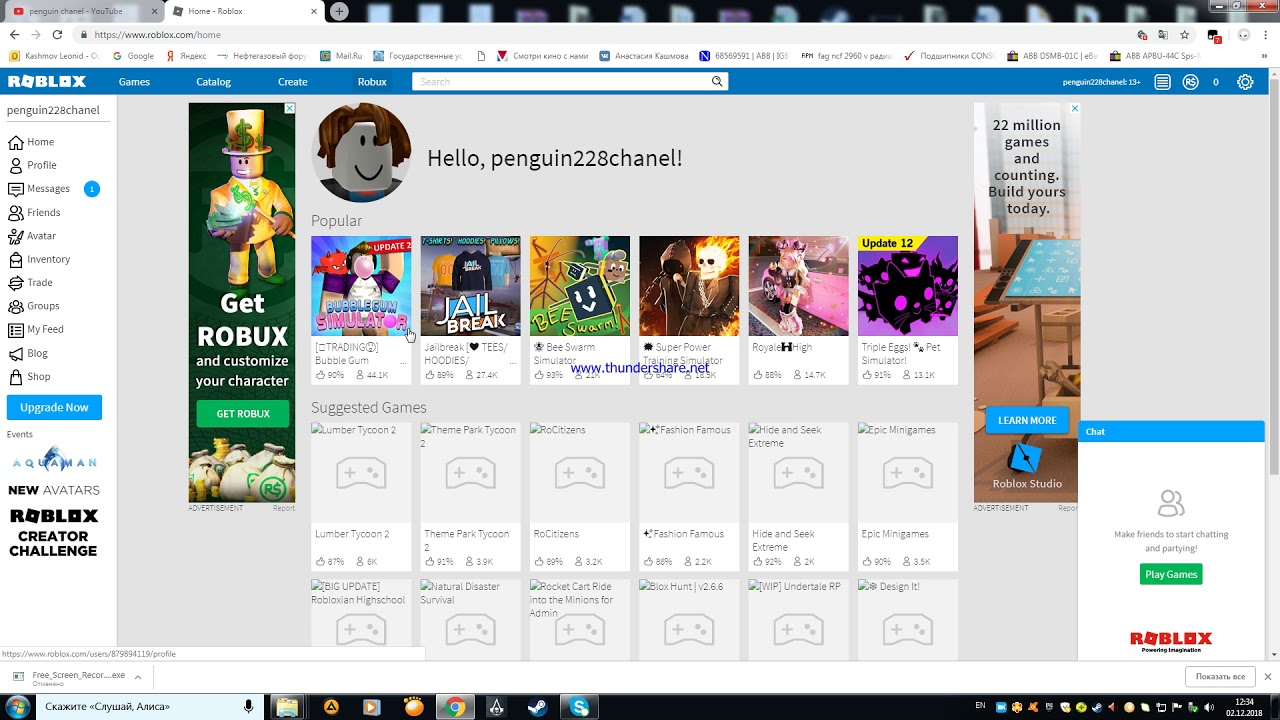Expand the download item arrow menu
This screenshot has height=720, width=1280.
(138, 677)
